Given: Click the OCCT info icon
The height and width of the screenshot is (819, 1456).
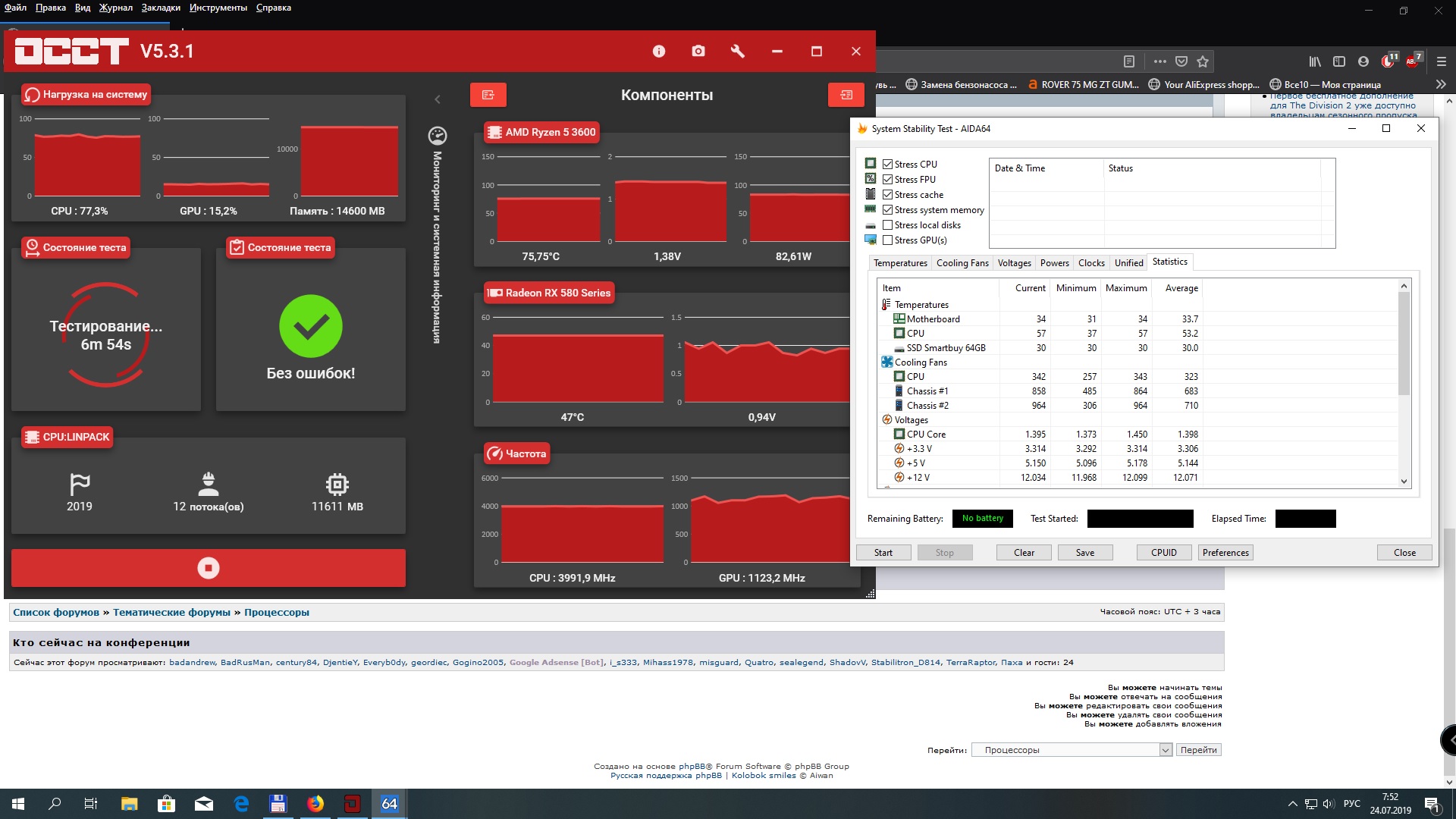Looking at the screenshot, I should point(658,52).
